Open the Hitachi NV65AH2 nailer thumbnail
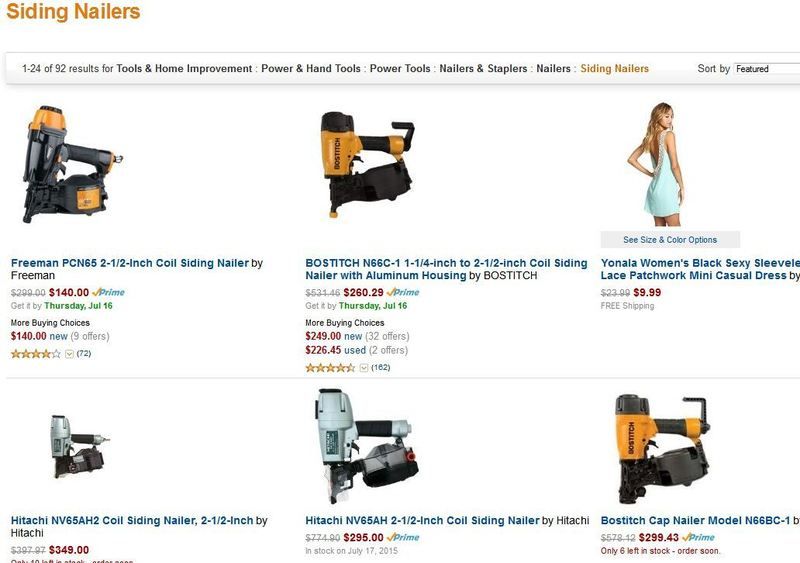The width and height of the screenshot is (800, 563). pos(80,447)
